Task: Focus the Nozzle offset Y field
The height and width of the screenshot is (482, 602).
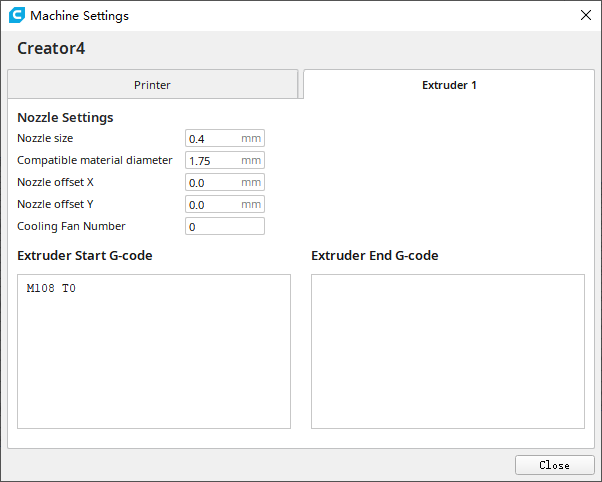Action: (x=225, y=204)
